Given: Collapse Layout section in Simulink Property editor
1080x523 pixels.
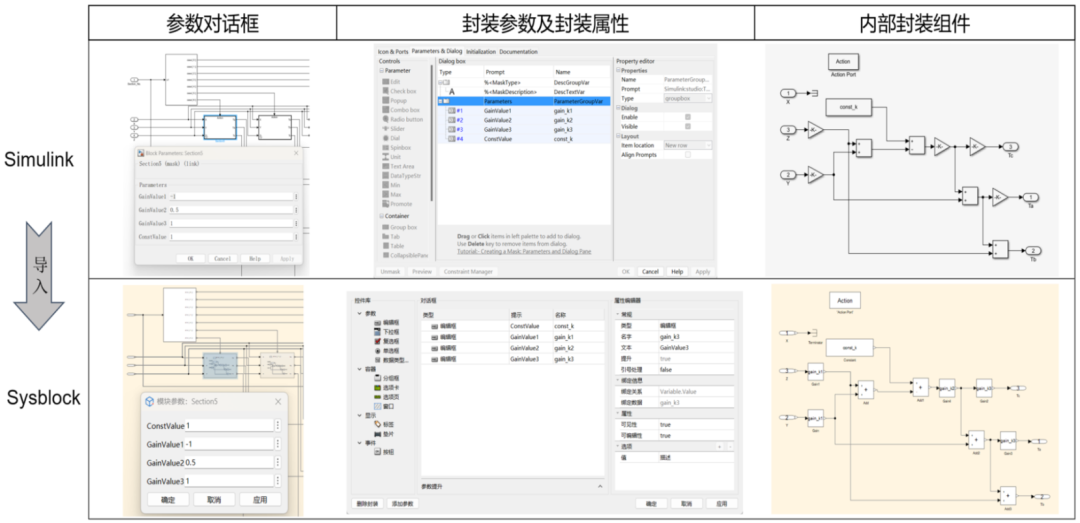Looking at the screenshot, I should coord(618,136).
